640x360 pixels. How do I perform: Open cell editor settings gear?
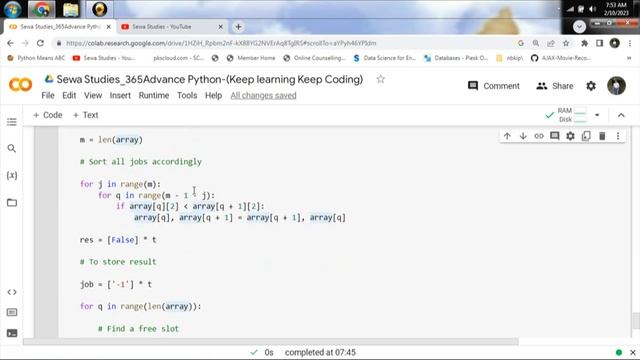coord(570,136)
